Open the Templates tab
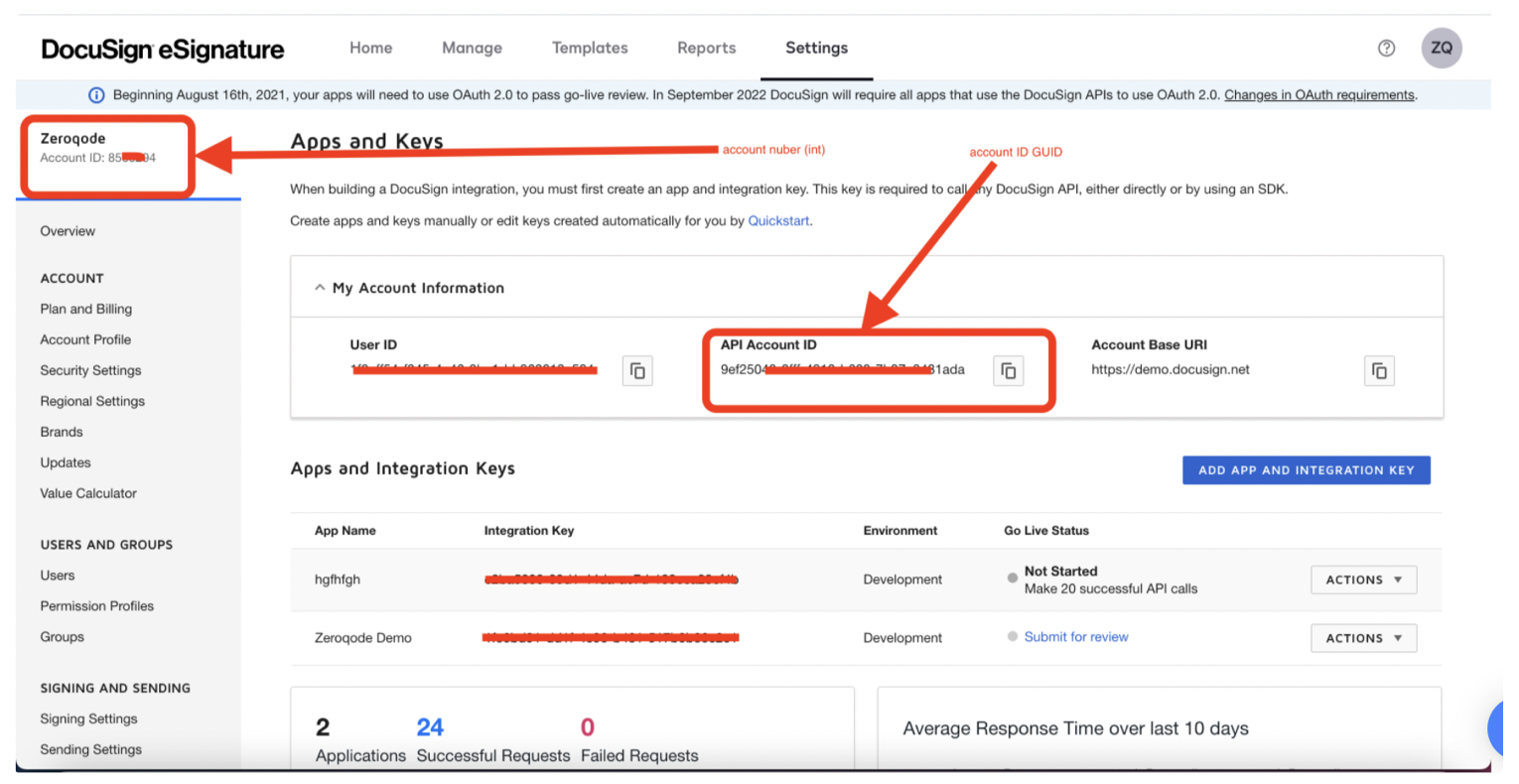 click(590, 48)
